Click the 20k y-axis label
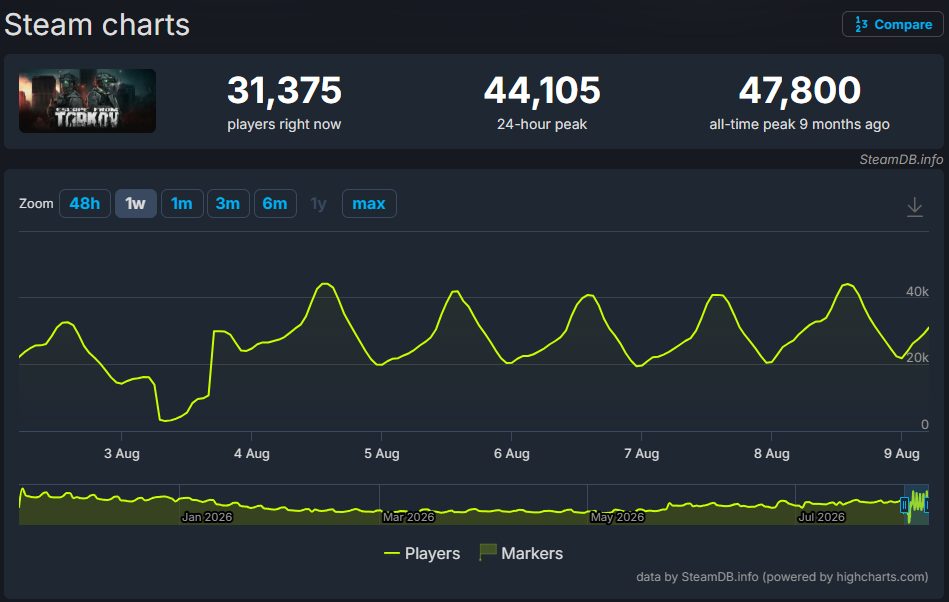The image size is (949, 602). click(x=917, y=358)
